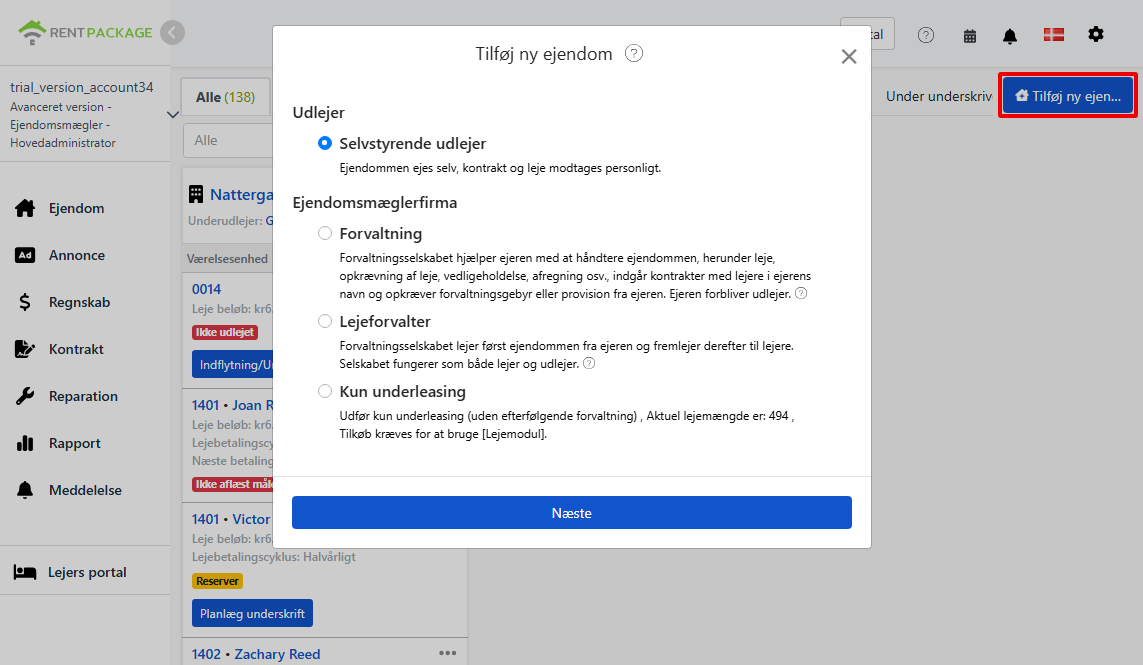Click the building icon beside Natterga
1143x665 pixels.
tap(195, 194)
